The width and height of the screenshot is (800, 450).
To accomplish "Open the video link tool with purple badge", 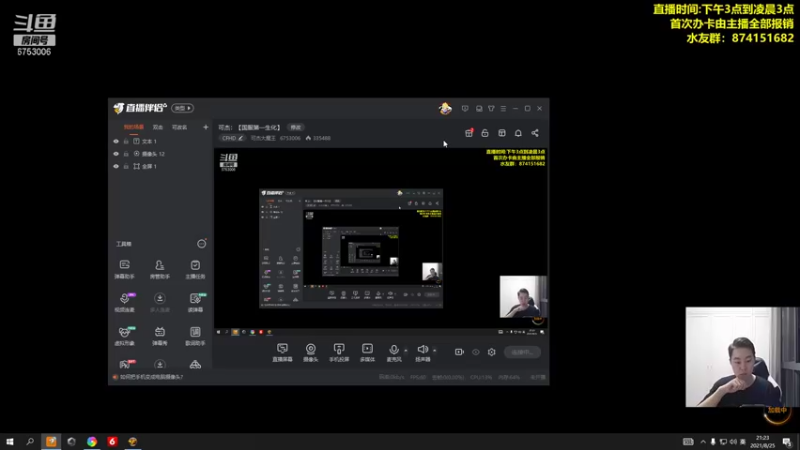I will coord(124,302).
